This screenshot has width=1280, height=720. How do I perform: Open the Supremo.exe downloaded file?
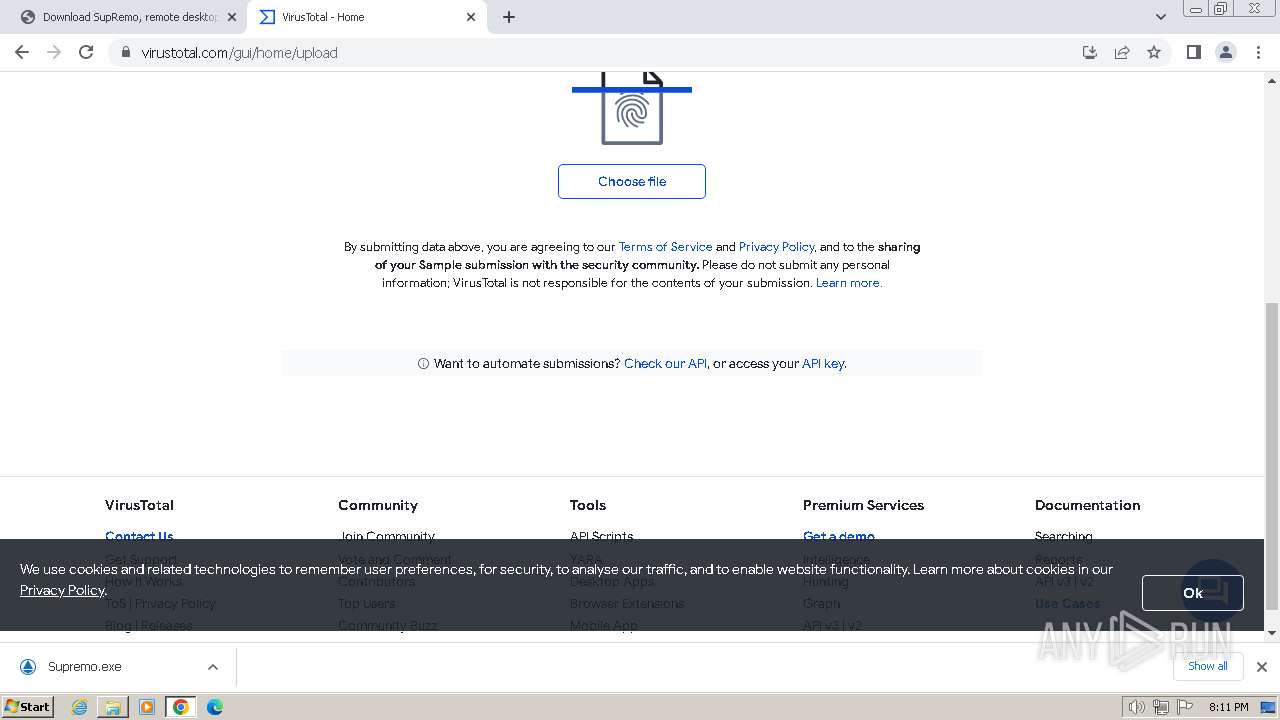pyautogui.click(x=85, y=667)
